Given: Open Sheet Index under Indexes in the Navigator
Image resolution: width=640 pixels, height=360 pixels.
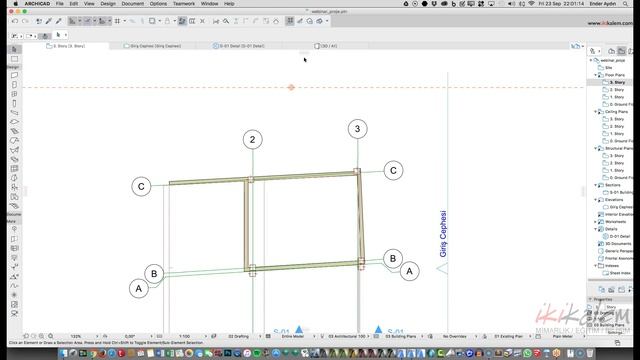Looking at the screenshot, I should coord(616,273).
